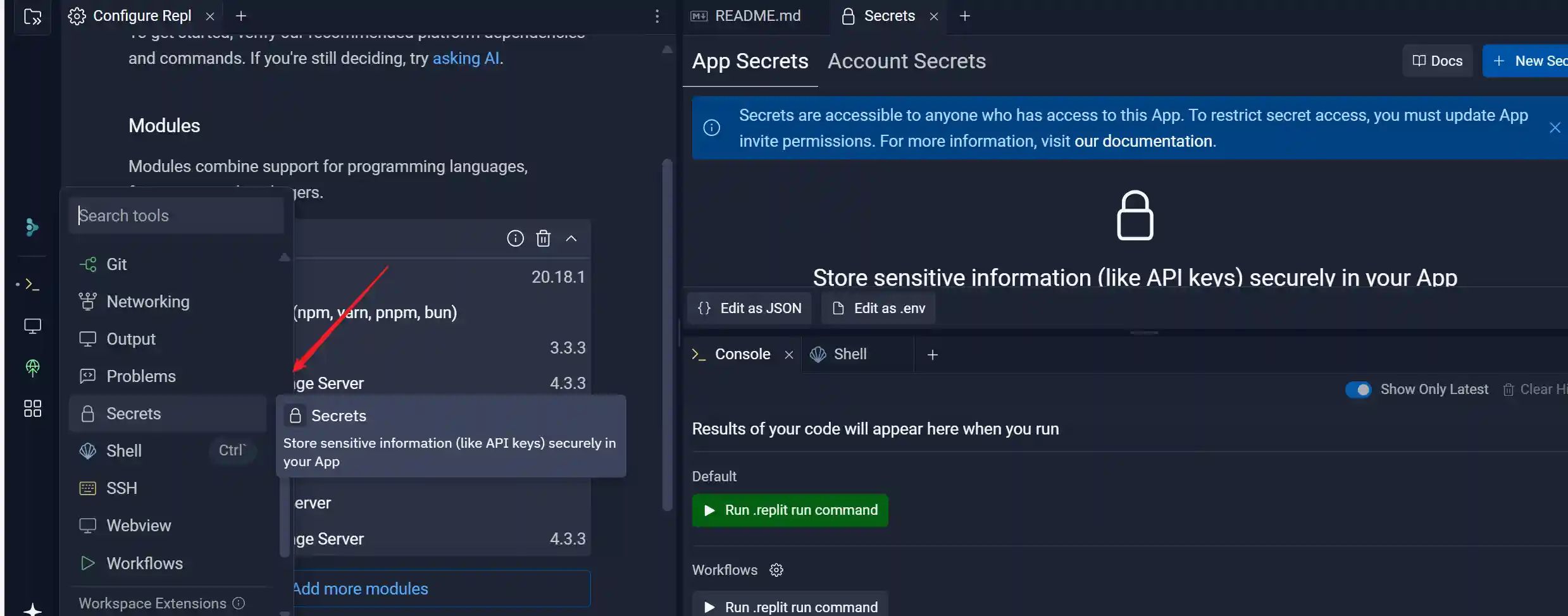Click the trash icon in module header
1568x616 pixels.
click(x=543, y=238)
